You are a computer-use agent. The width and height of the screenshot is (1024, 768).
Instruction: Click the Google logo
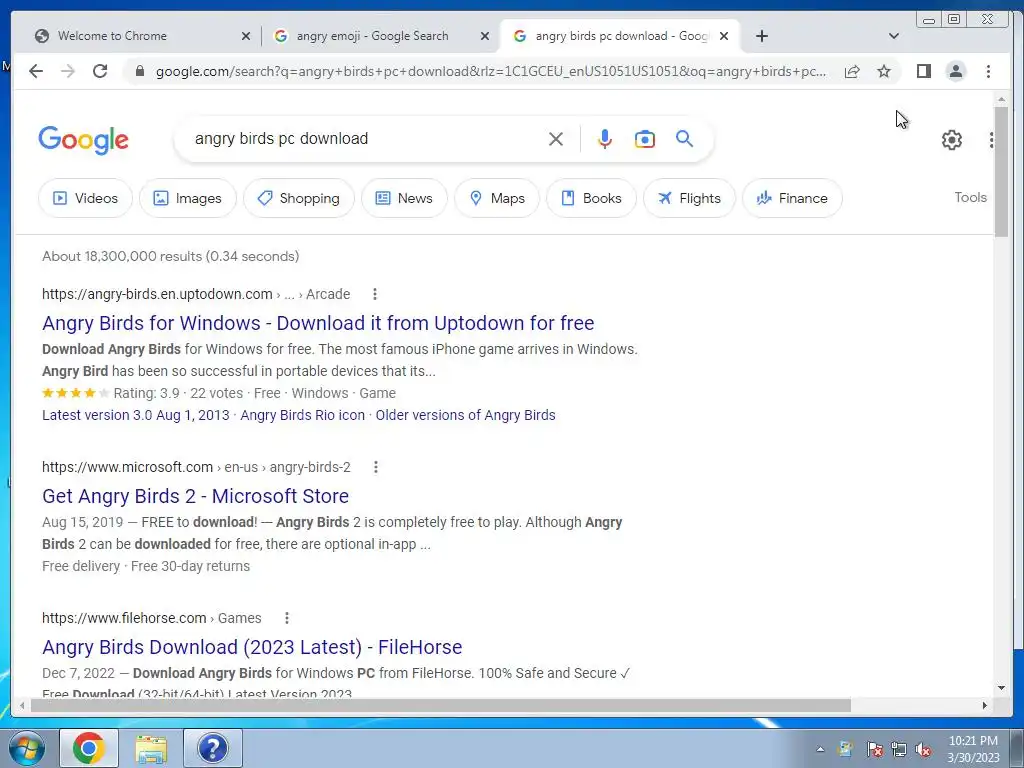coord(84,140)
